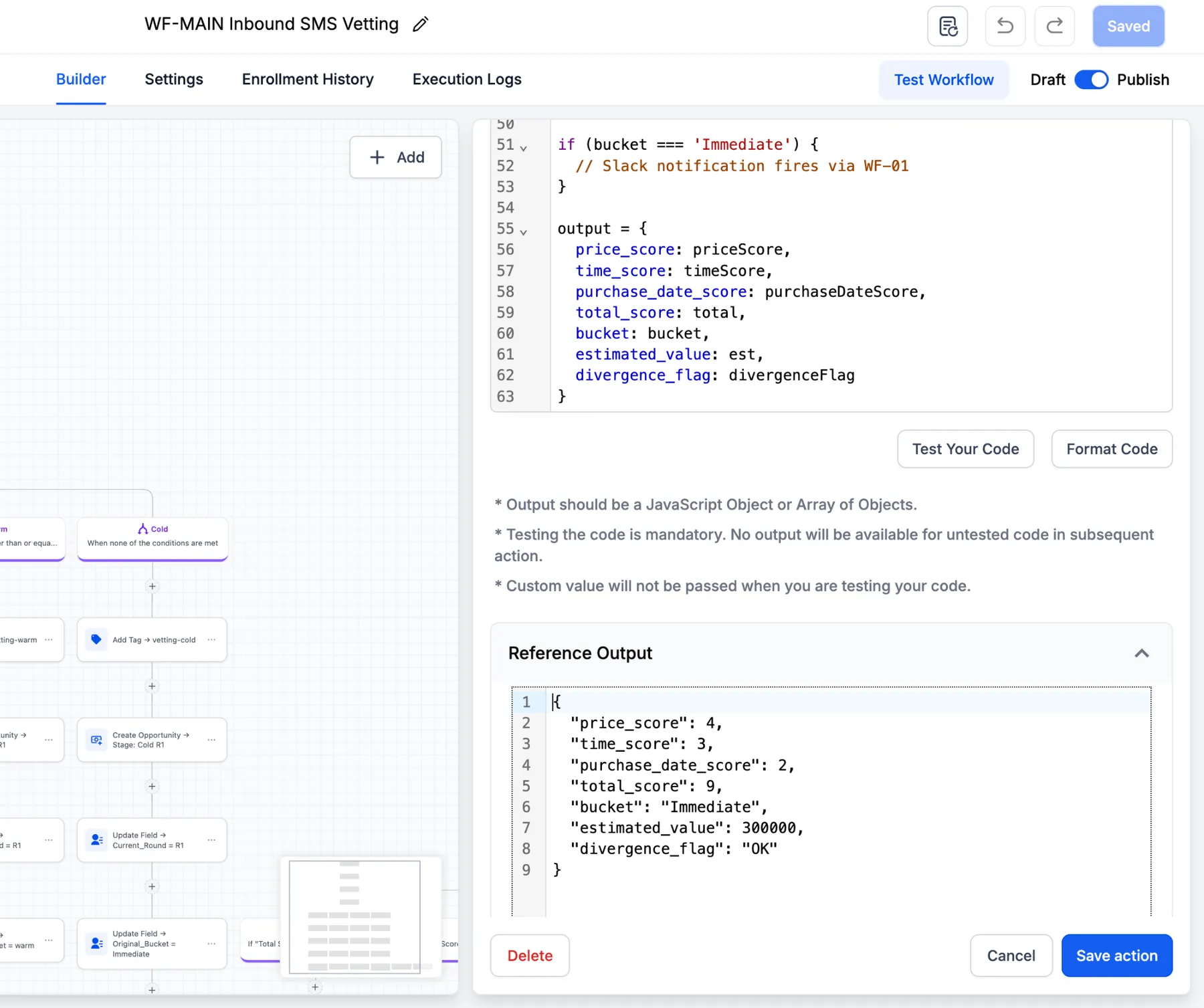This screenshot has width=1204, height=1008.
Task: Click the Draft label
Action: pos(1047,80)
